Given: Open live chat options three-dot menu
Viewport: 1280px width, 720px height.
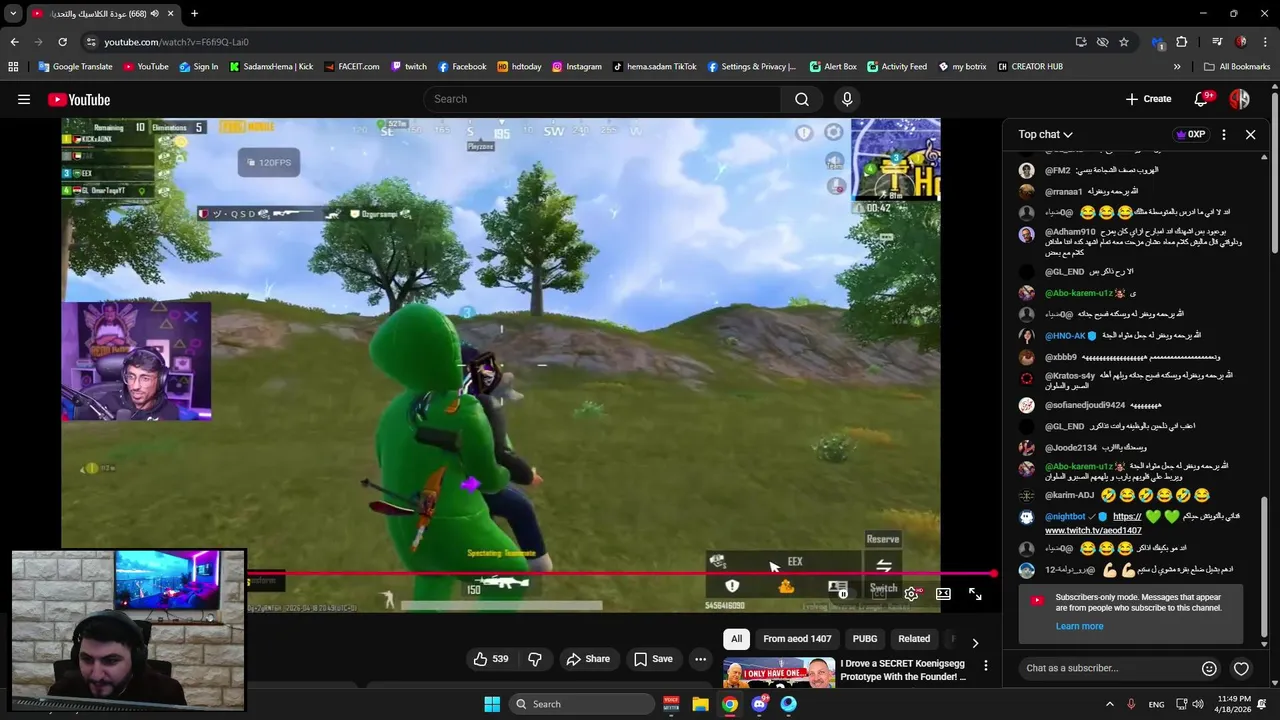Looking at the screenshot, I should pos(1223,134).
